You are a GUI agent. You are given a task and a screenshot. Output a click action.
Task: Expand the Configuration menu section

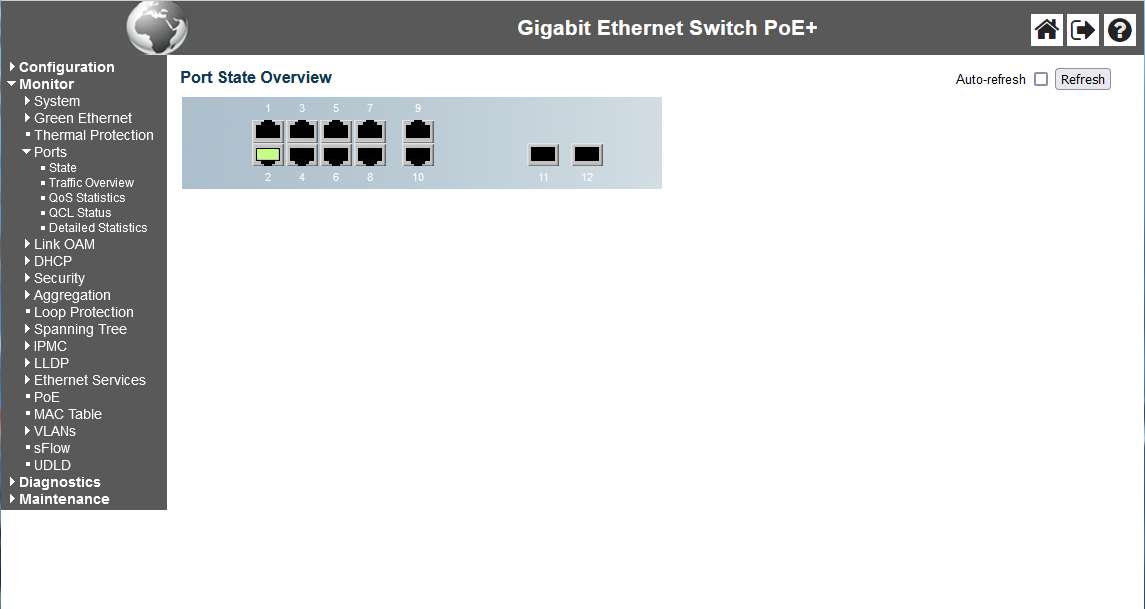click(66, 67)
